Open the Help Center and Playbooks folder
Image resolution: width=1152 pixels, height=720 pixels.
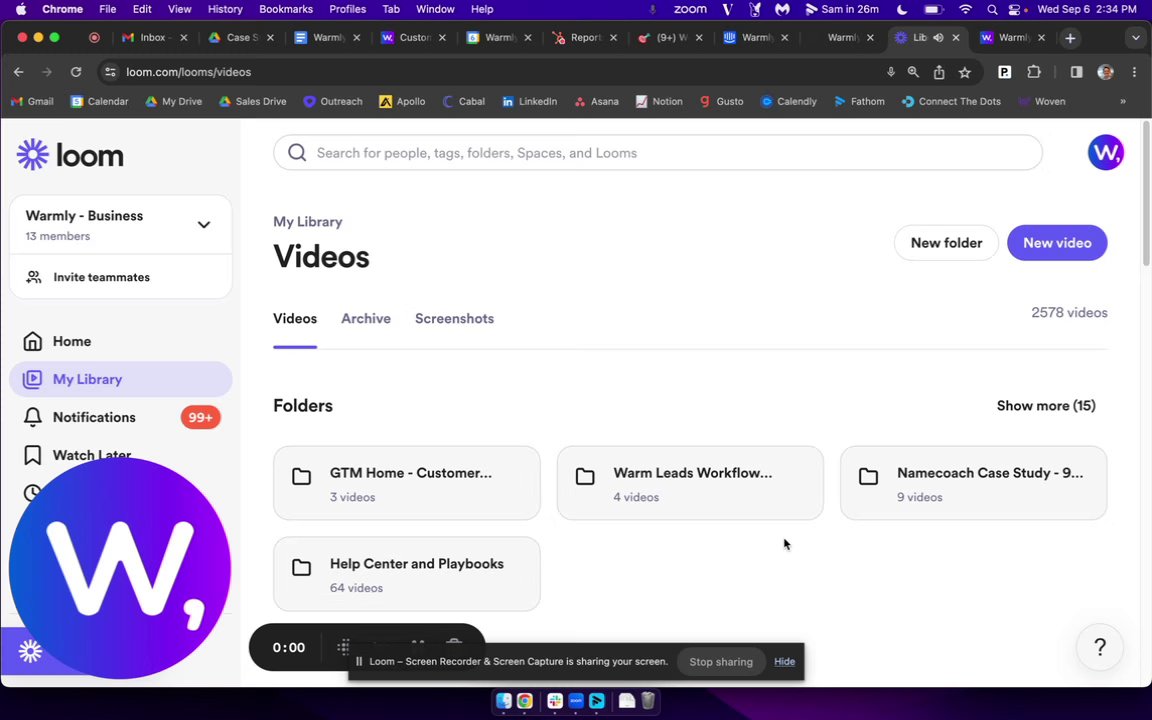[x=406, y=574]
